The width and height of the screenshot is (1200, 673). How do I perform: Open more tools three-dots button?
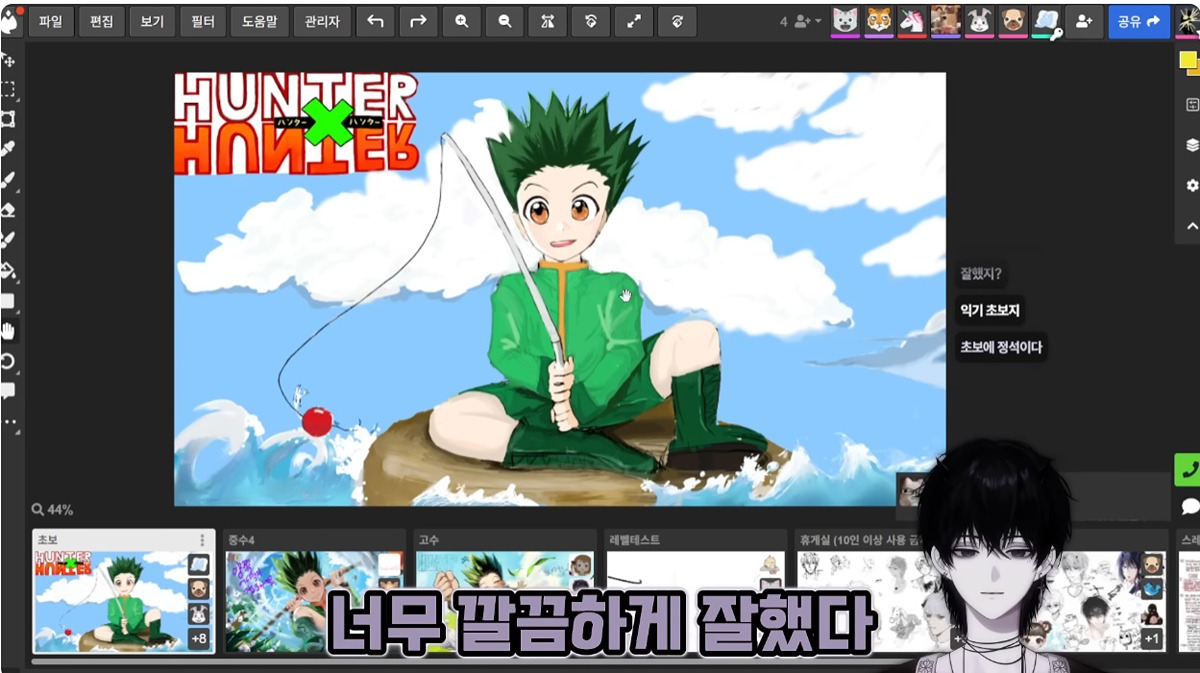point(10,422)
